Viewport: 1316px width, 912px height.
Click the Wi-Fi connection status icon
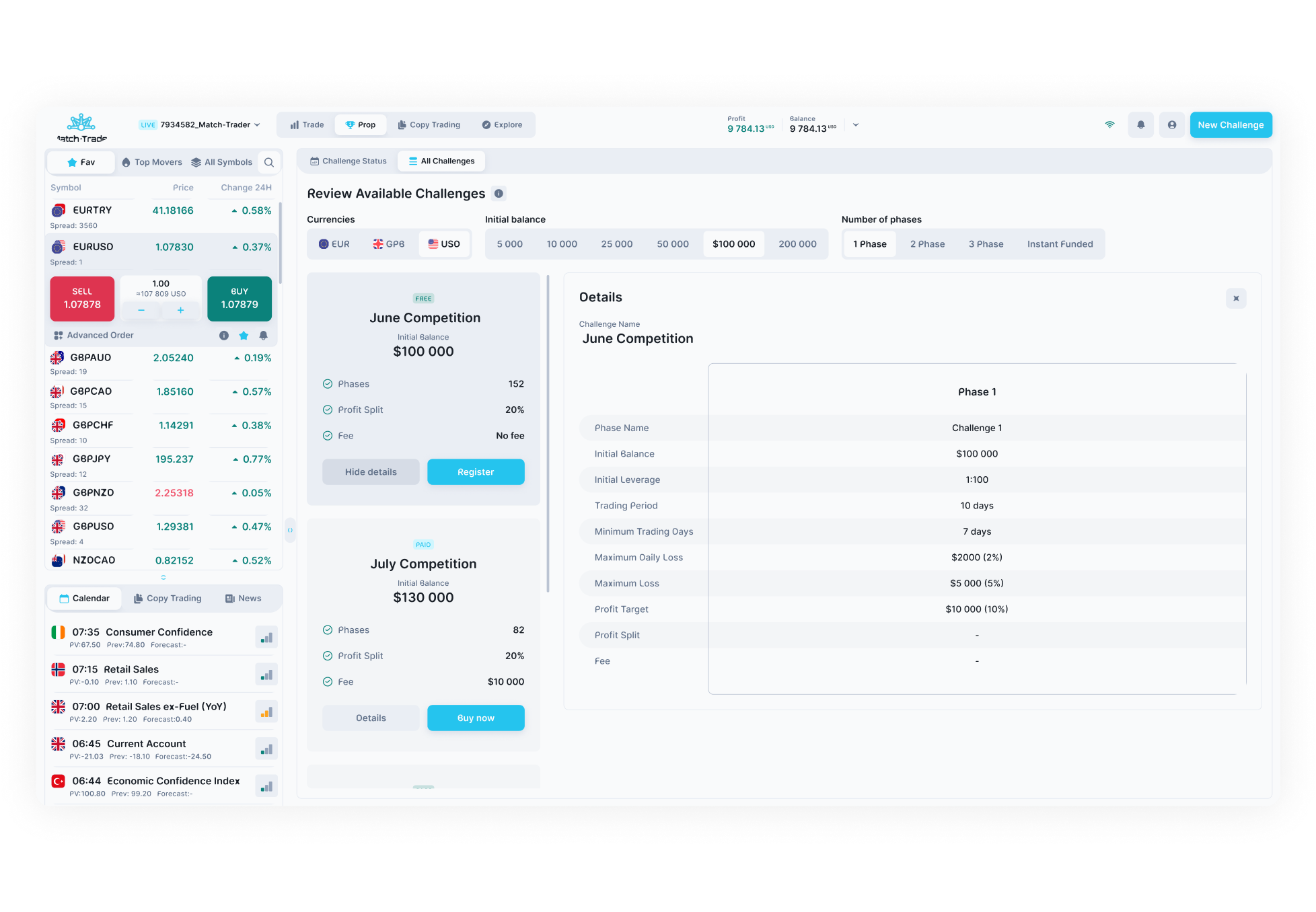tap(1109, 125)
